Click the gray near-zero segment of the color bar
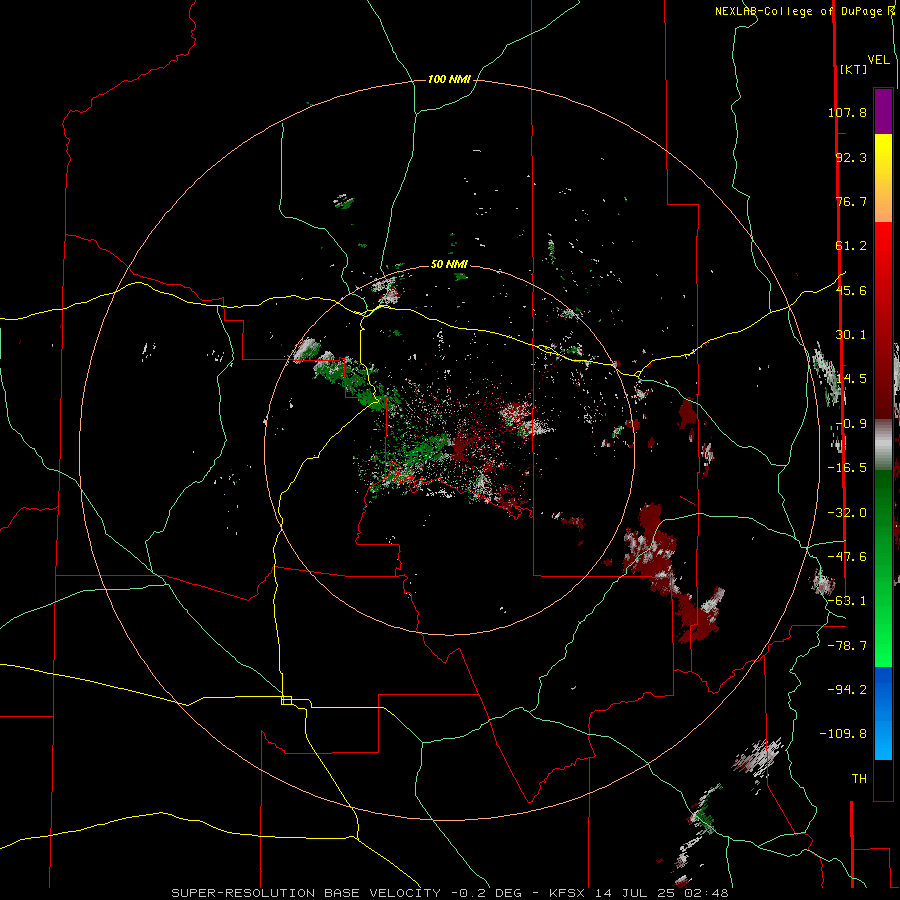 coord(883,445)
